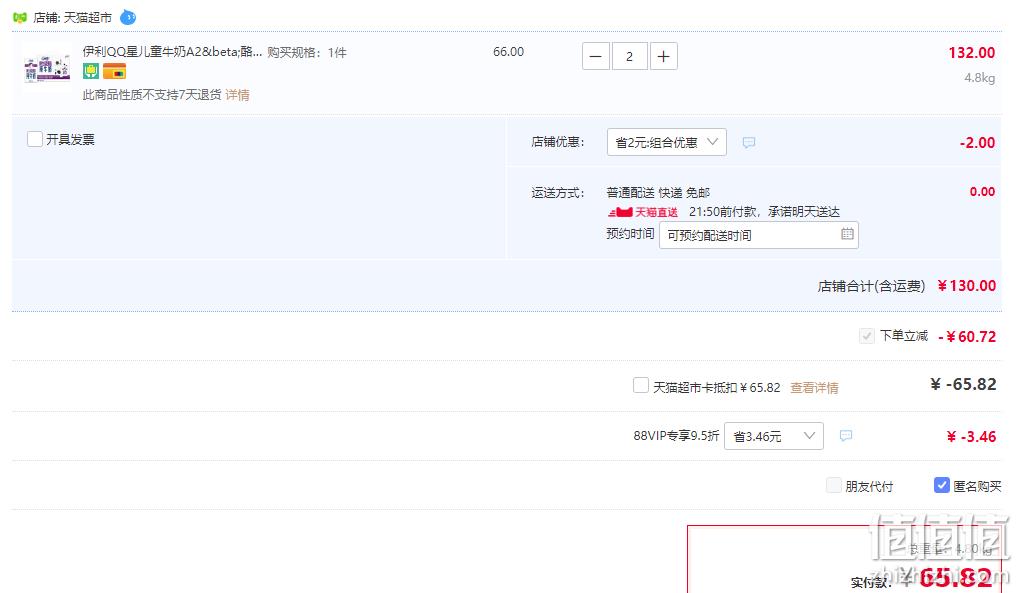Open the 省2元:组合优惠 store discount dropdown

tap(667, 142)
